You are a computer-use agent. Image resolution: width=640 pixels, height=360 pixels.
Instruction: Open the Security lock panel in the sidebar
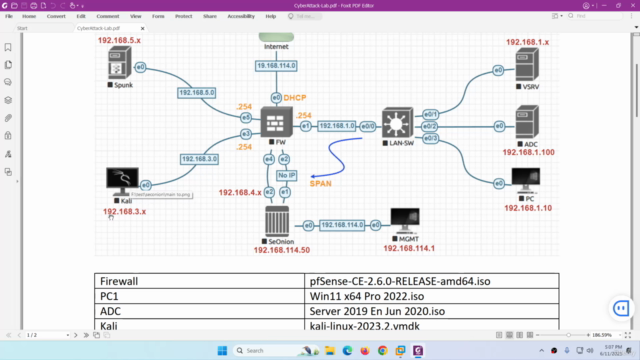click(8, 136)
